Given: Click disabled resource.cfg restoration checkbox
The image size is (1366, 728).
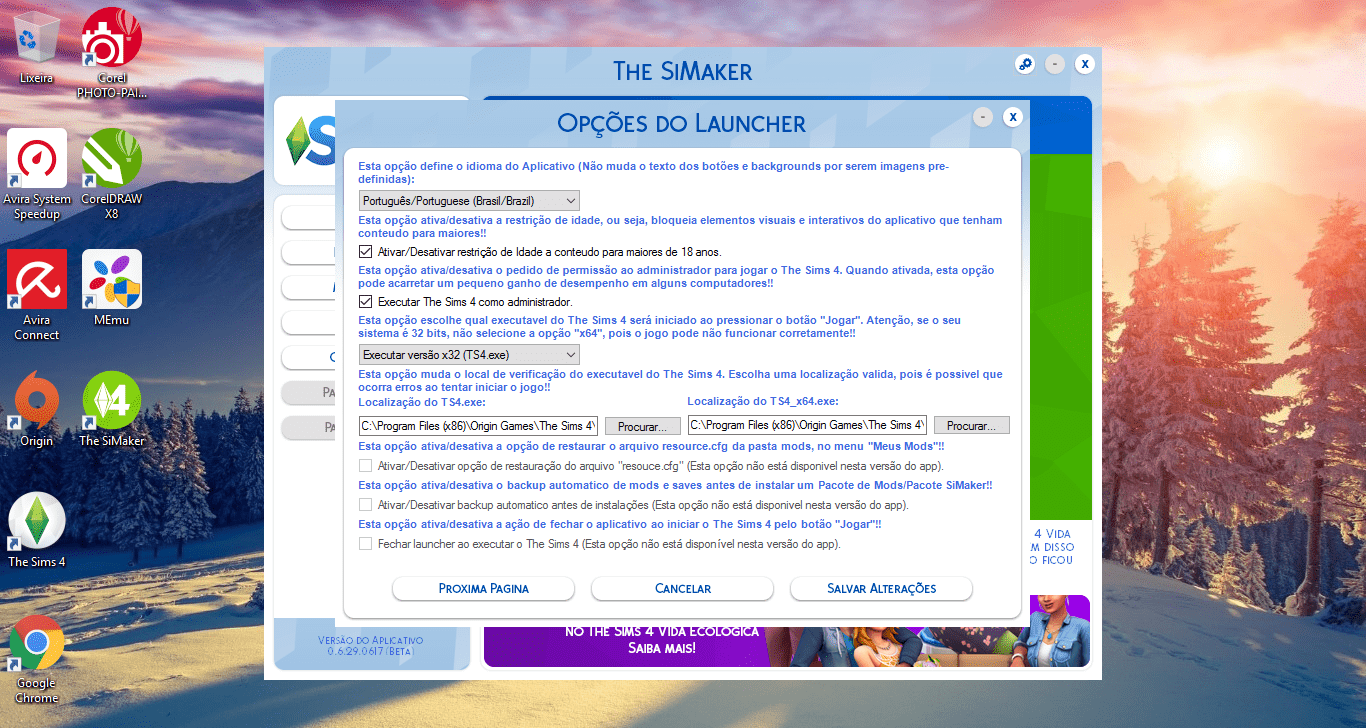Looking at the screenshot, I should pyautogui.click(x=365, y=466).
